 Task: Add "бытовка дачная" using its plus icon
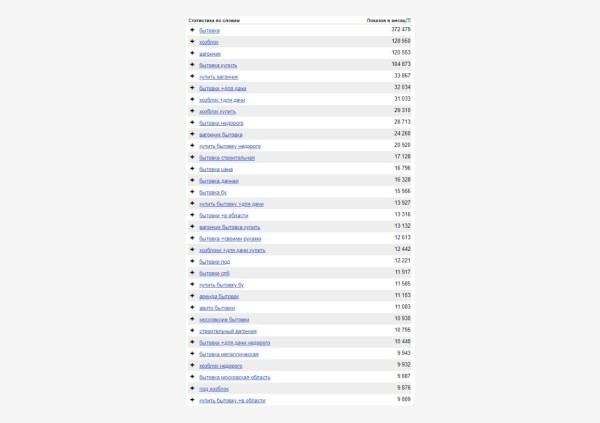[192, 180]
